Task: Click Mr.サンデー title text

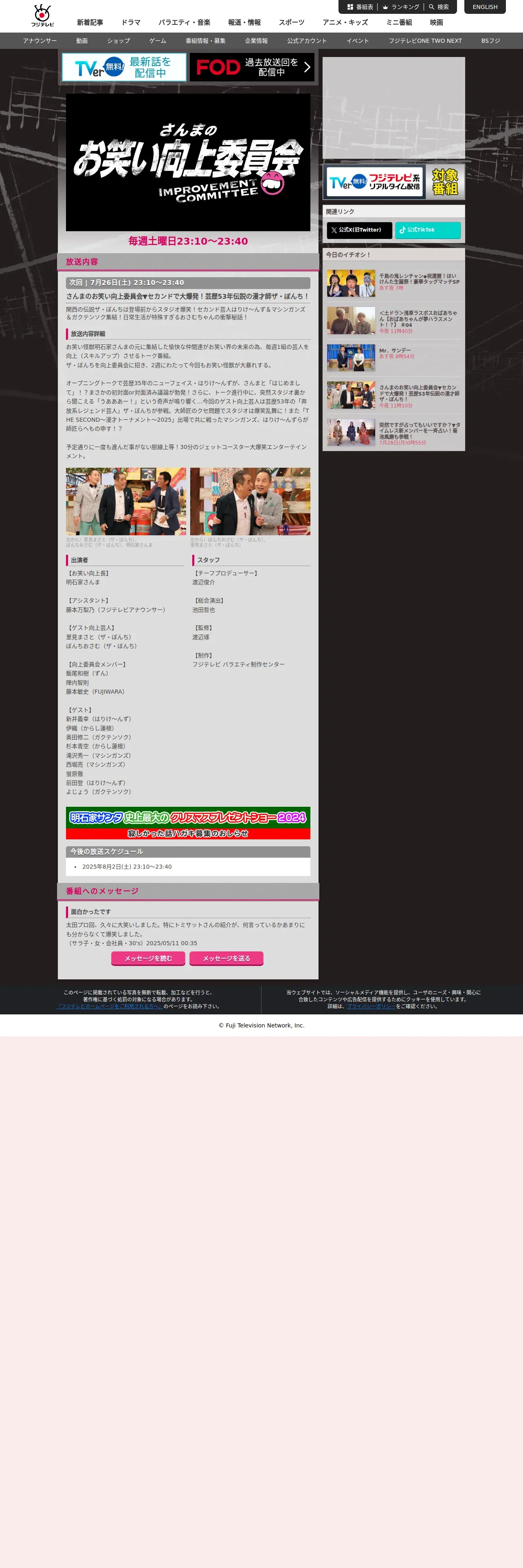Action: pyautogui.click(x=395, y=350)
